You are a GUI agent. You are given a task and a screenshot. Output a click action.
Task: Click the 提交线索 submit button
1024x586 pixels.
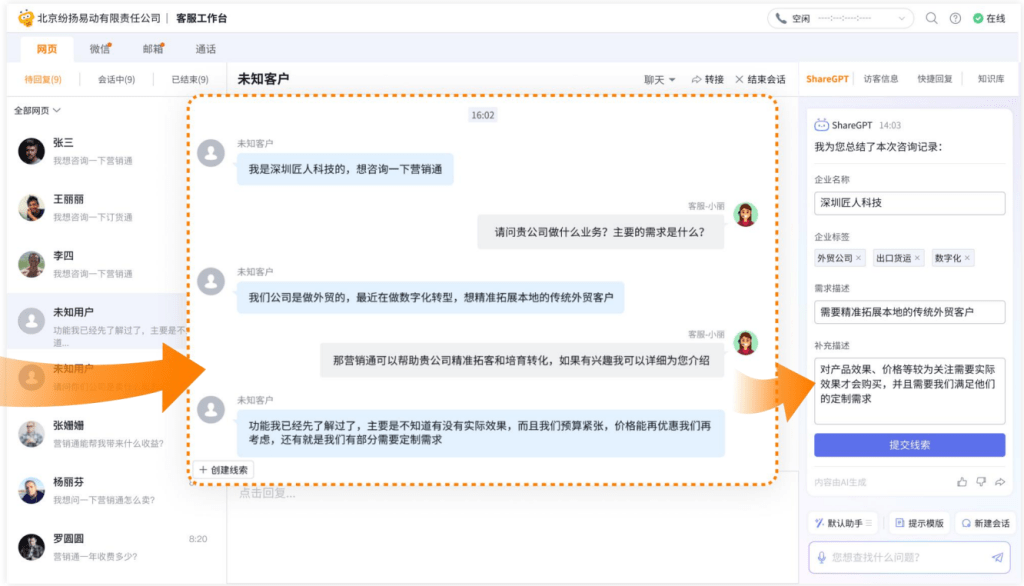[909, 445]
